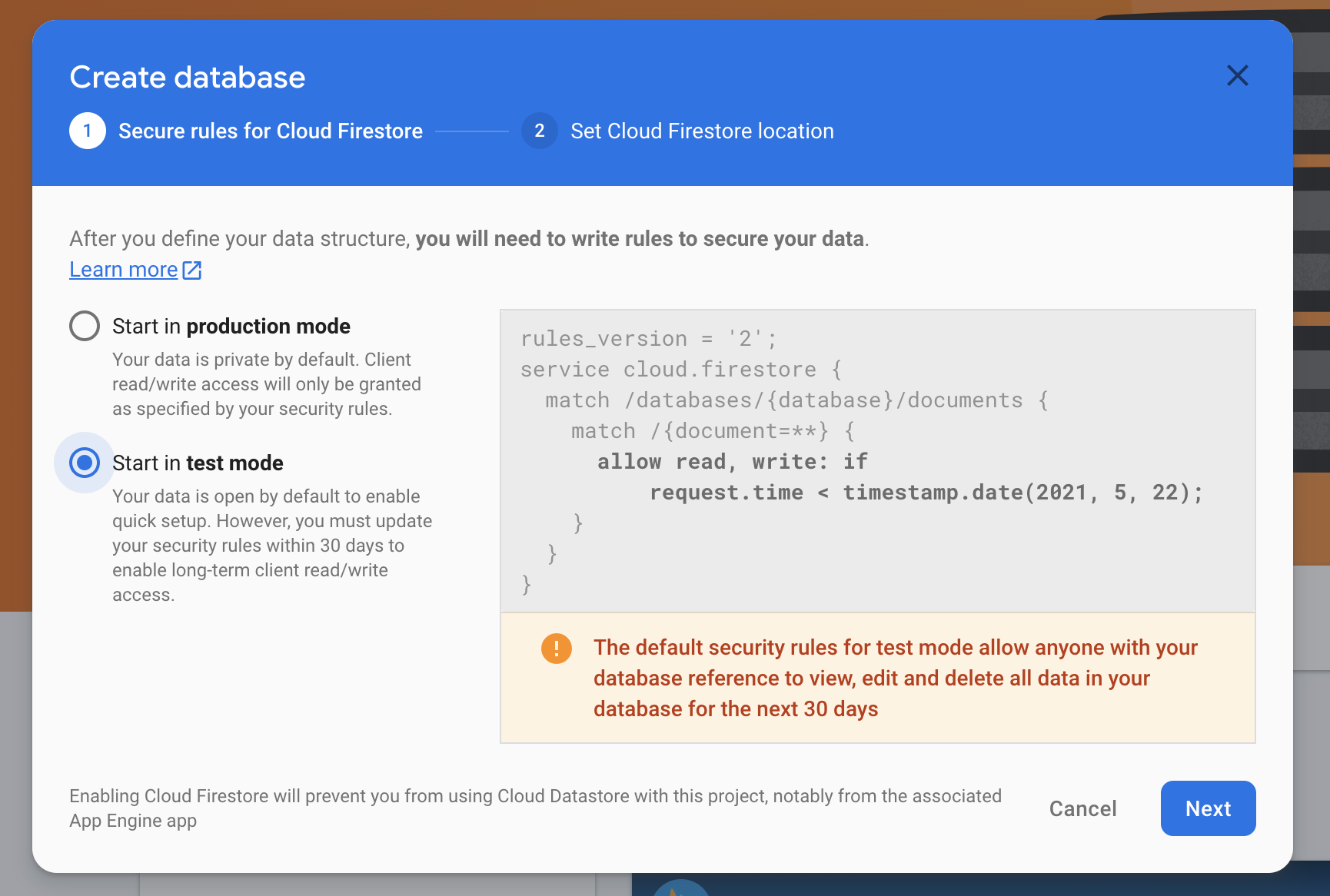Select Set Cloud Firestore location step
This screenshot has height=896, width=1330.
[702, 131]
